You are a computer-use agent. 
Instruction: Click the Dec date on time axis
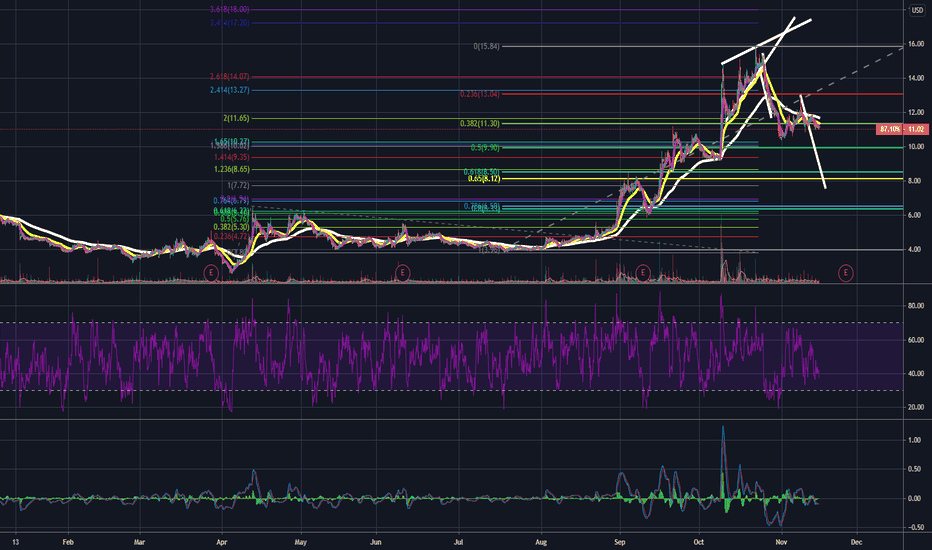857,542
